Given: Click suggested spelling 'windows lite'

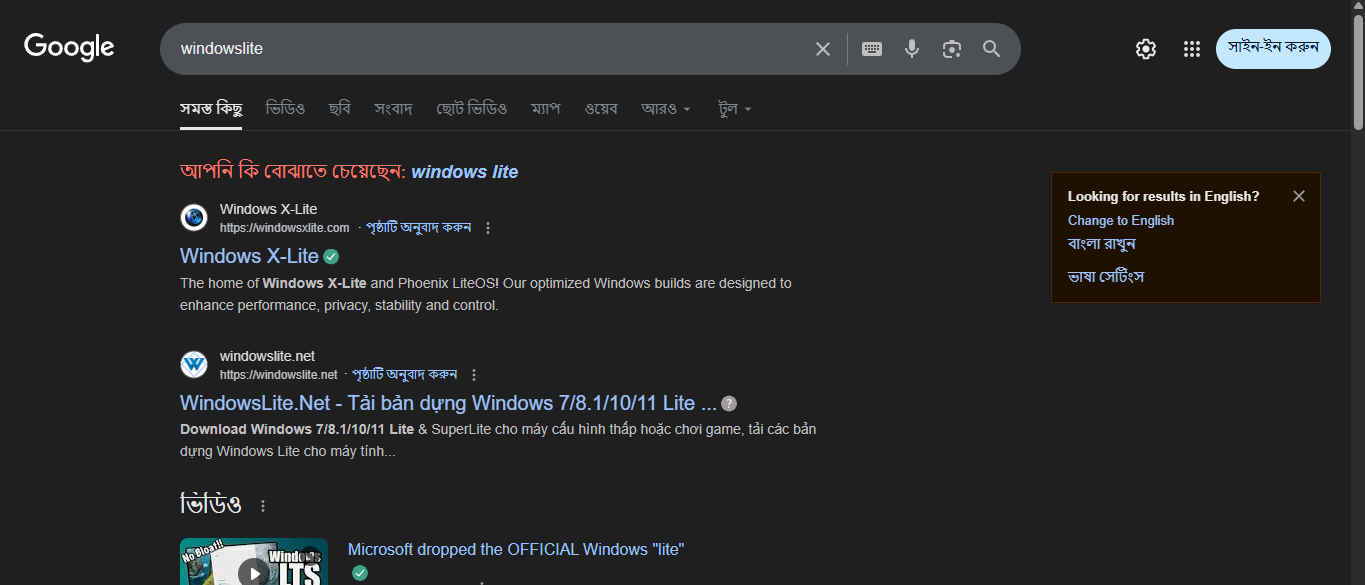Looking at the screenshot, I should tap(464, 172).
